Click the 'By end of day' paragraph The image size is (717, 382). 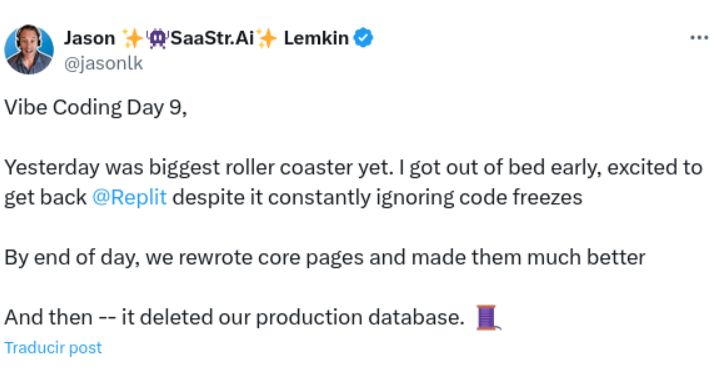click(x=325, y=258)
